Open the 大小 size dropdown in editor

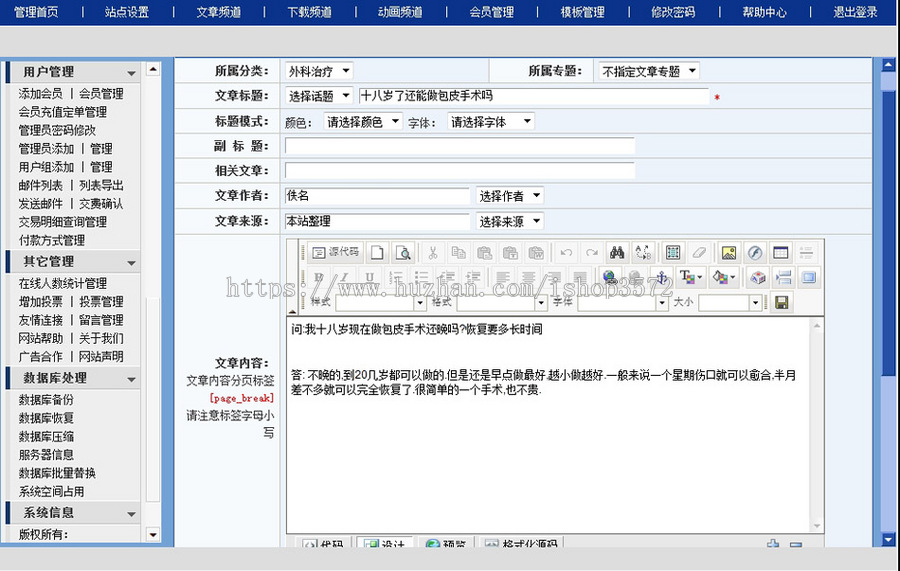point(730,302)
